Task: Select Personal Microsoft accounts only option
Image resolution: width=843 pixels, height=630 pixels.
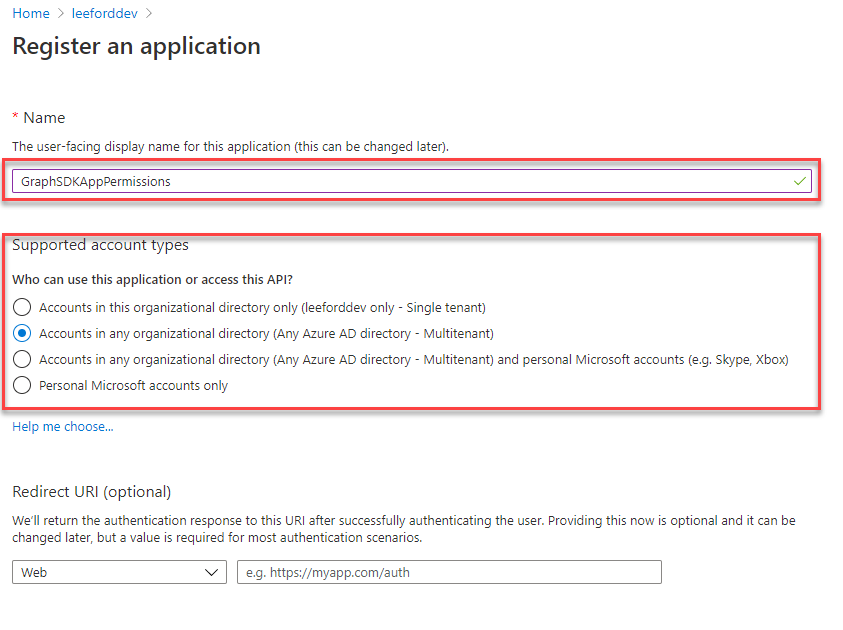Action: 22,385
